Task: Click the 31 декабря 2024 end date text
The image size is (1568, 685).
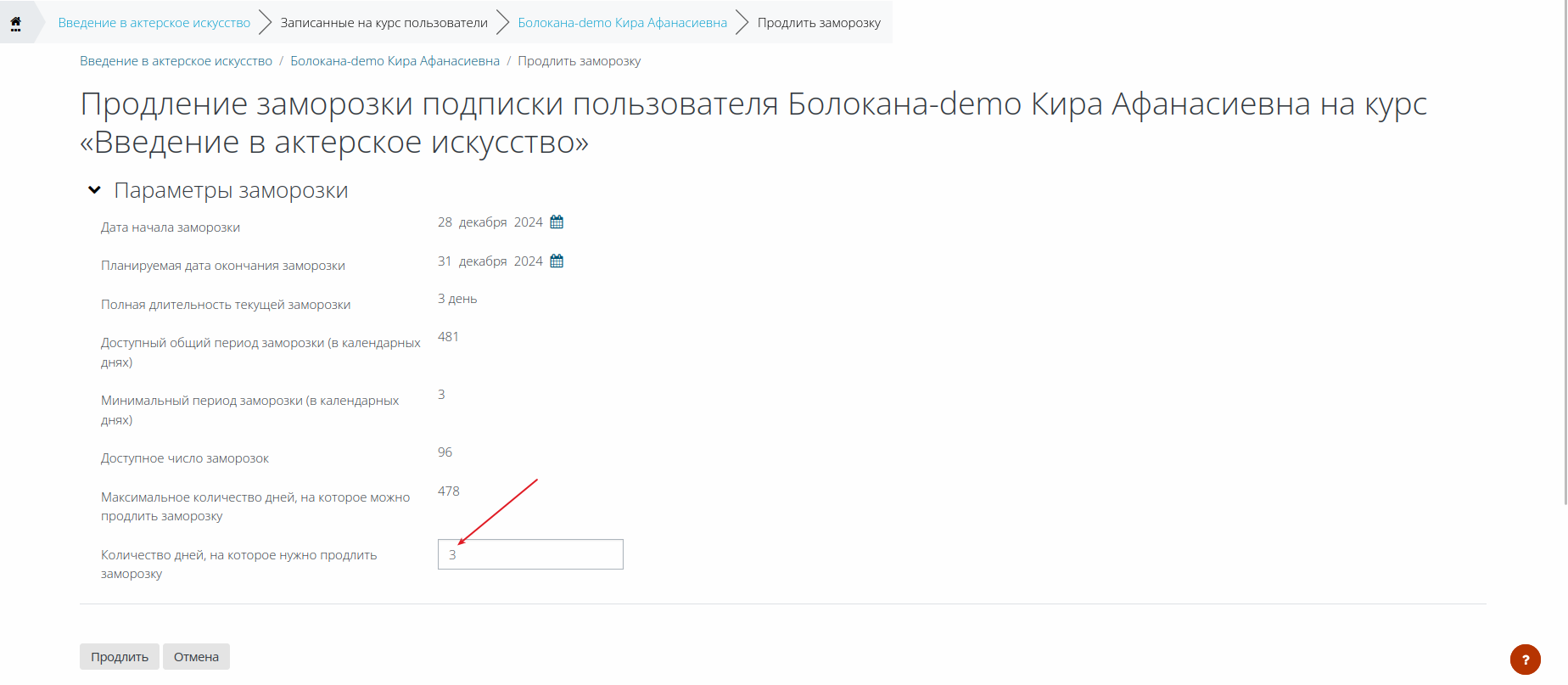Action: [x=490, y=261]
